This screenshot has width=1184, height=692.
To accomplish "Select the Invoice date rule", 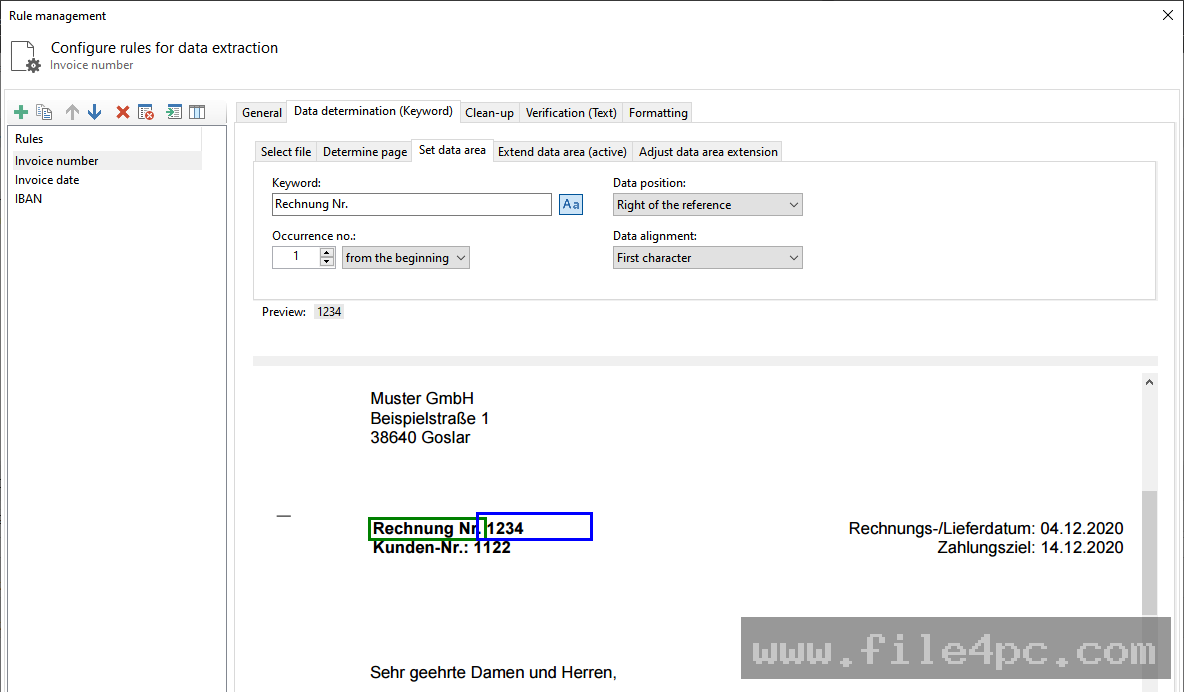I will (x=106, y=180).
